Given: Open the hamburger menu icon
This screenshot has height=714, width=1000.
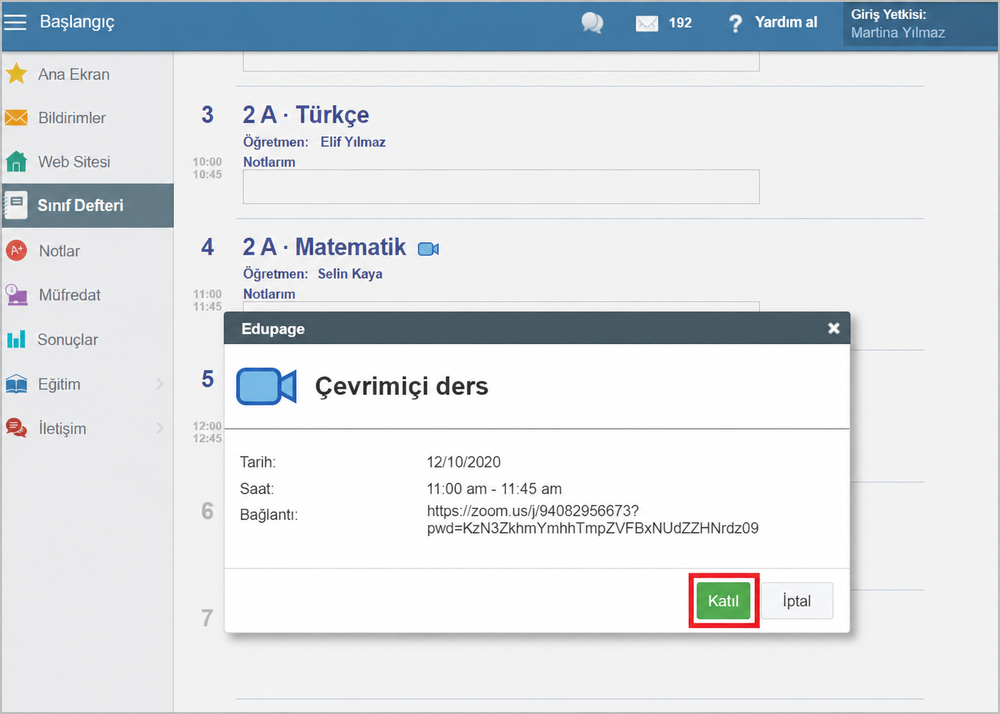Looking at the screenshot, I should [x=15, y=22].
